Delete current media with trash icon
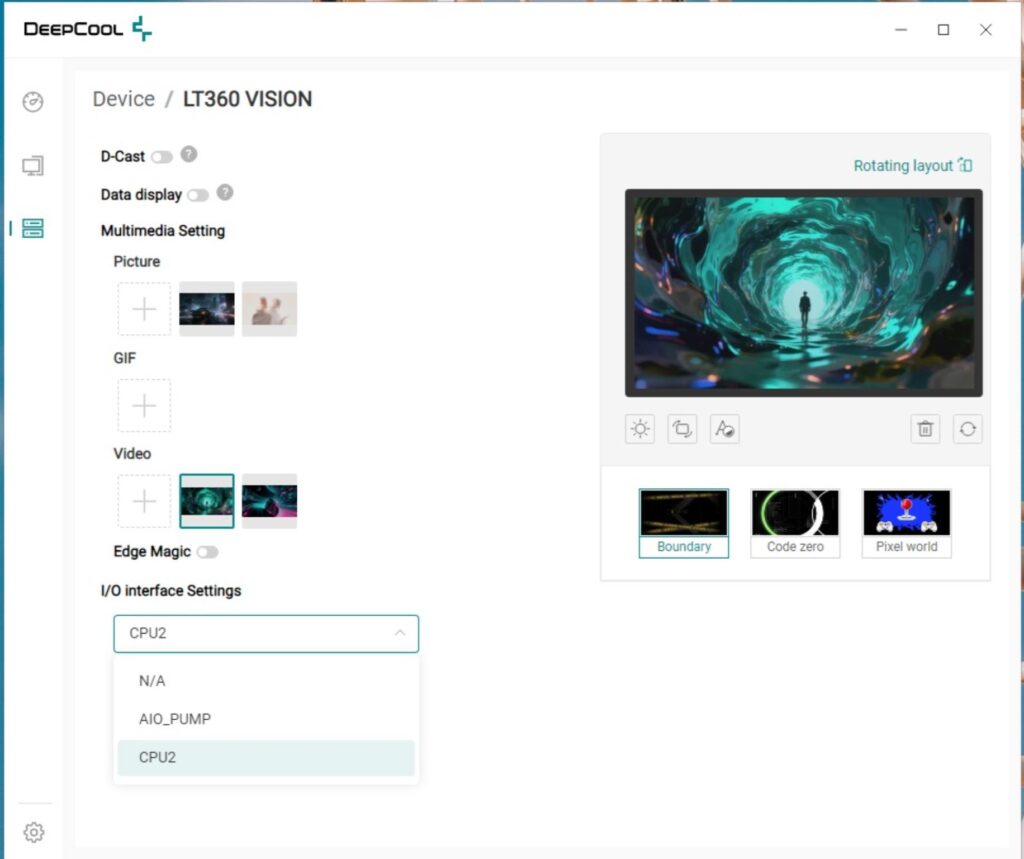Screen dimensions: 1024x859 click(925, 429)
